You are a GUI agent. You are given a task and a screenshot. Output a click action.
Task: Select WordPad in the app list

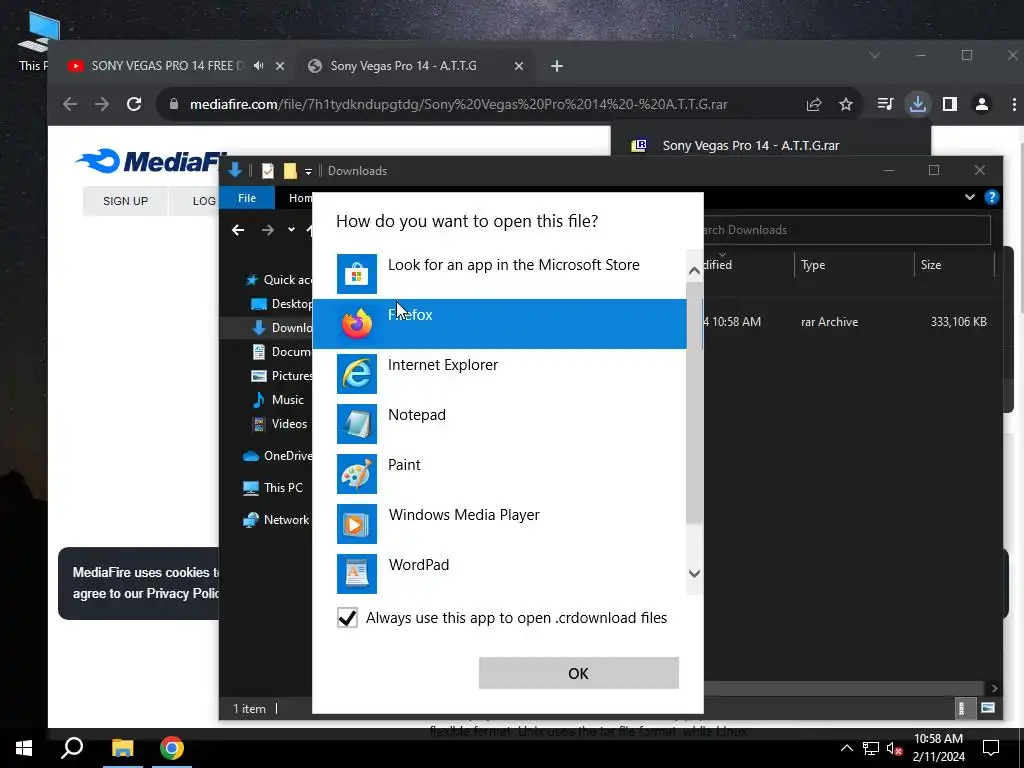pyautogui.click(x=500, y=573)
